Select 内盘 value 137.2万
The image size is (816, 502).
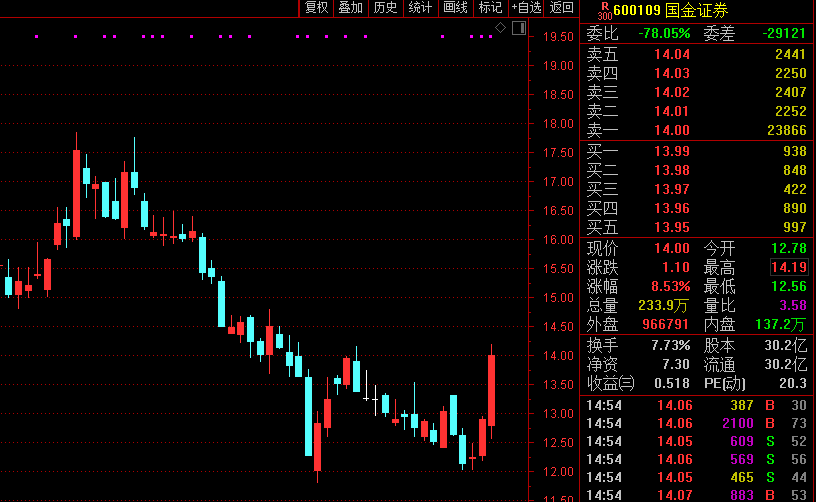[780, 325]
